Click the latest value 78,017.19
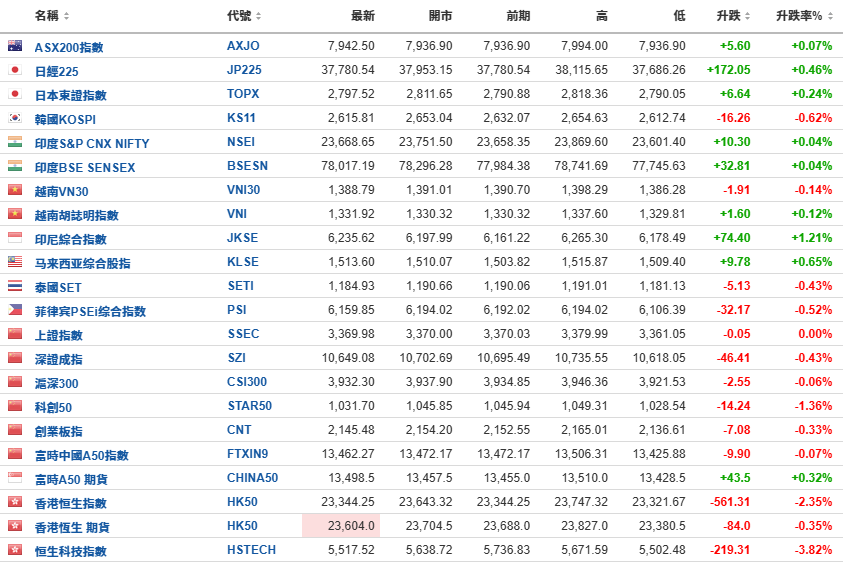Viewport: 843px width, 563px height. click(x=348, y=166)
